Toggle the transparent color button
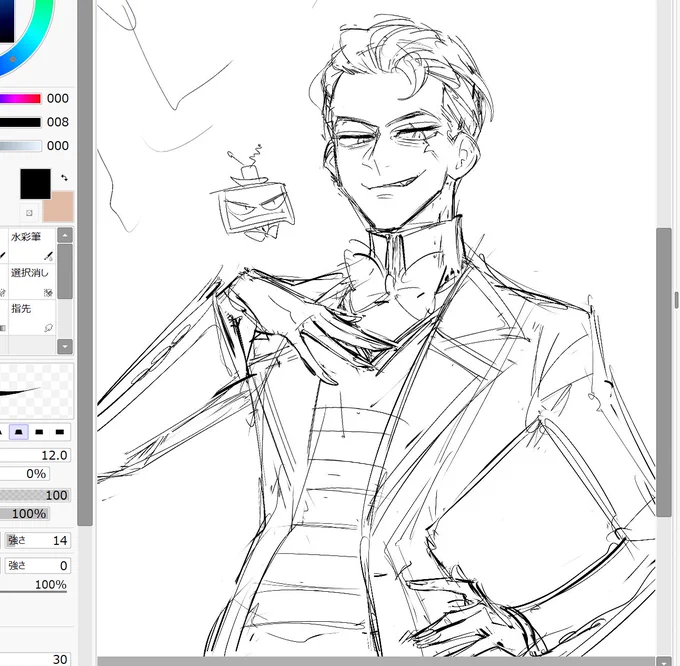The width and height of the screenshot is (680, 666). click(29, 213)
